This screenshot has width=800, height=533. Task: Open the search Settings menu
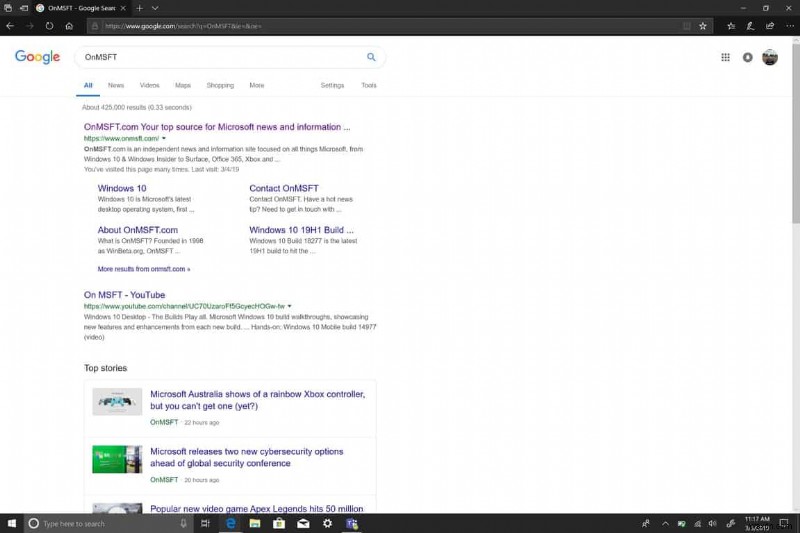(x=332, y=85)
